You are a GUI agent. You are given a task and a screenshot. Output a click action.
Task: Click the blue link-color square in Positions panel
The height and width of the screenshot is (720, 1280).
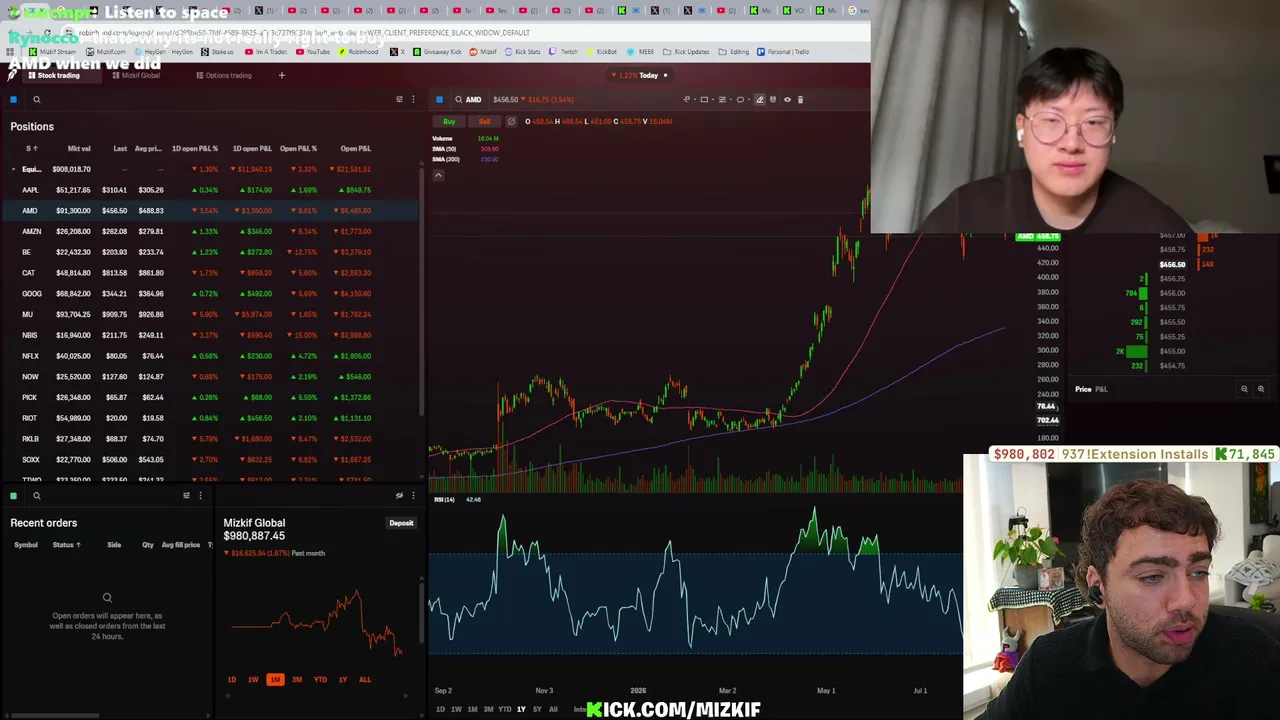pyautogui.click(x=13, y=99)
